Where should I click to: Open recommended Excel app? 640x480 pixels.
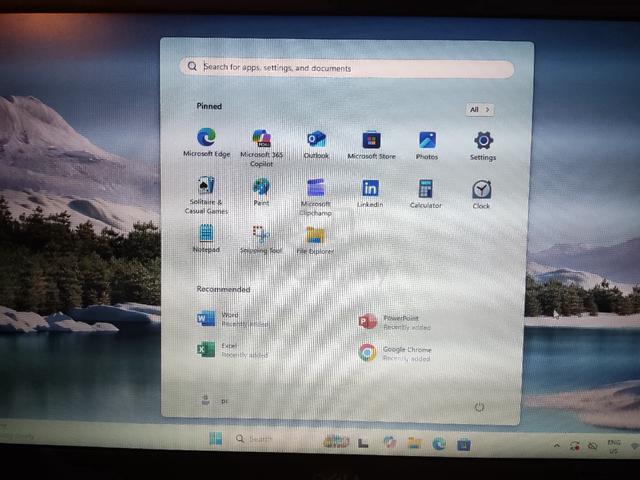pyautogui.click(x=233, y=350)
